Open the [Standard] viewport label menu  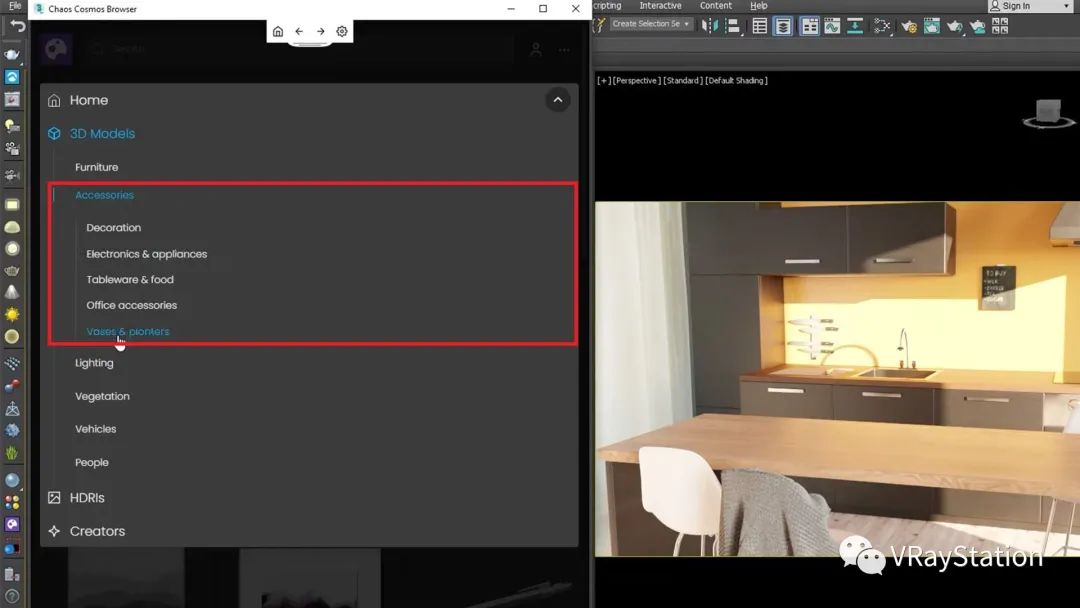[683, 81]
